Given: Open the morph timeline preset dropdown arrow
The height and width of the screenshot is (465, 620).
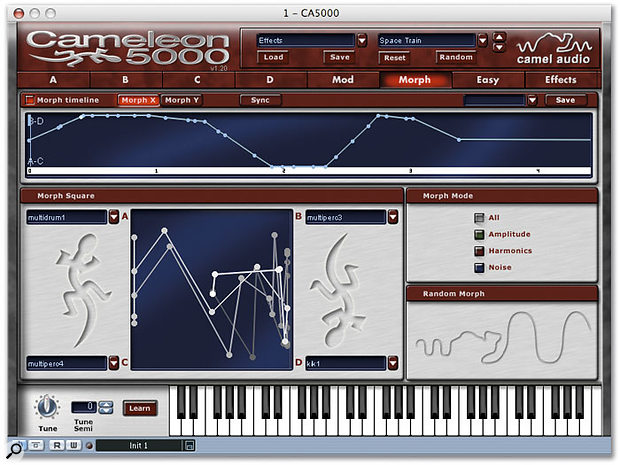Looking at the screenshot, I should click(x=532, y=100).
